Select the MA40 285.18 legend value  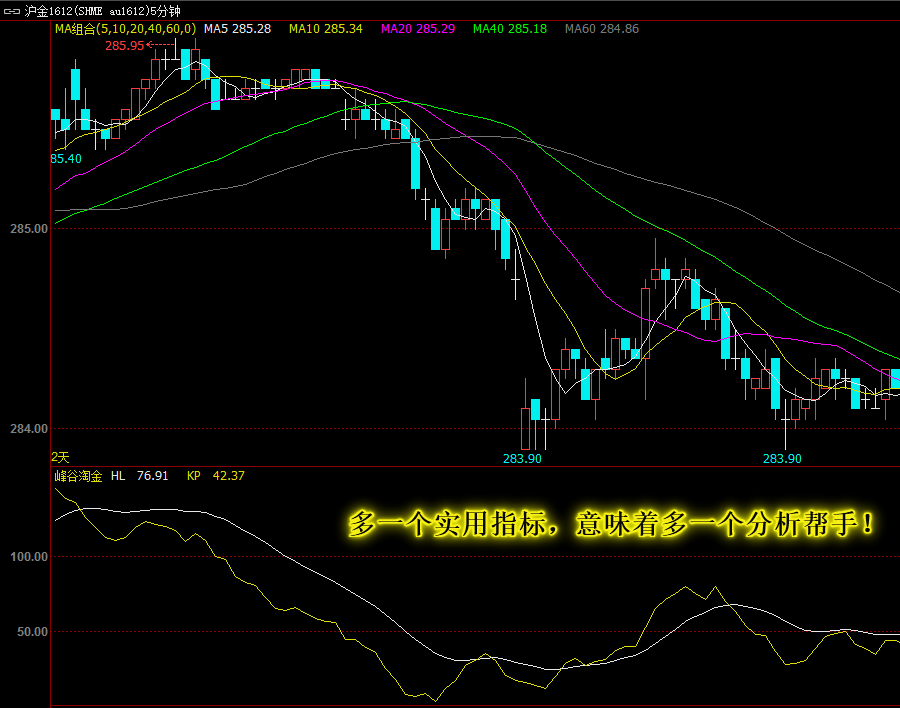click(510, 29)
